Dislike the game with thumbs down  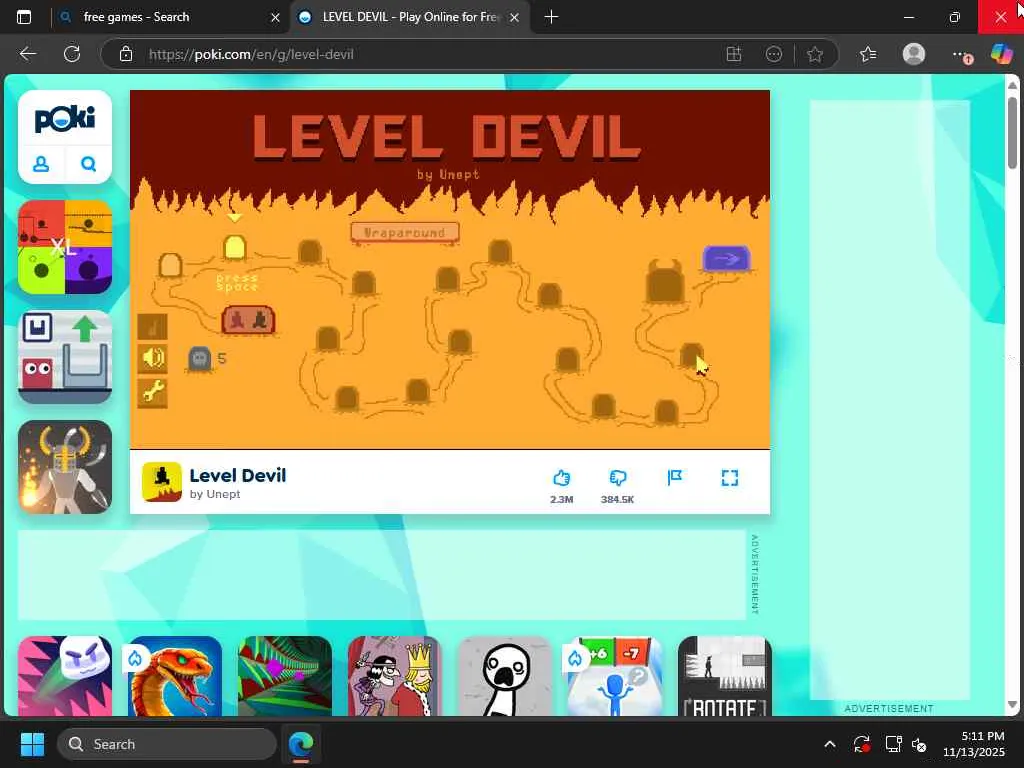[617, 478]
